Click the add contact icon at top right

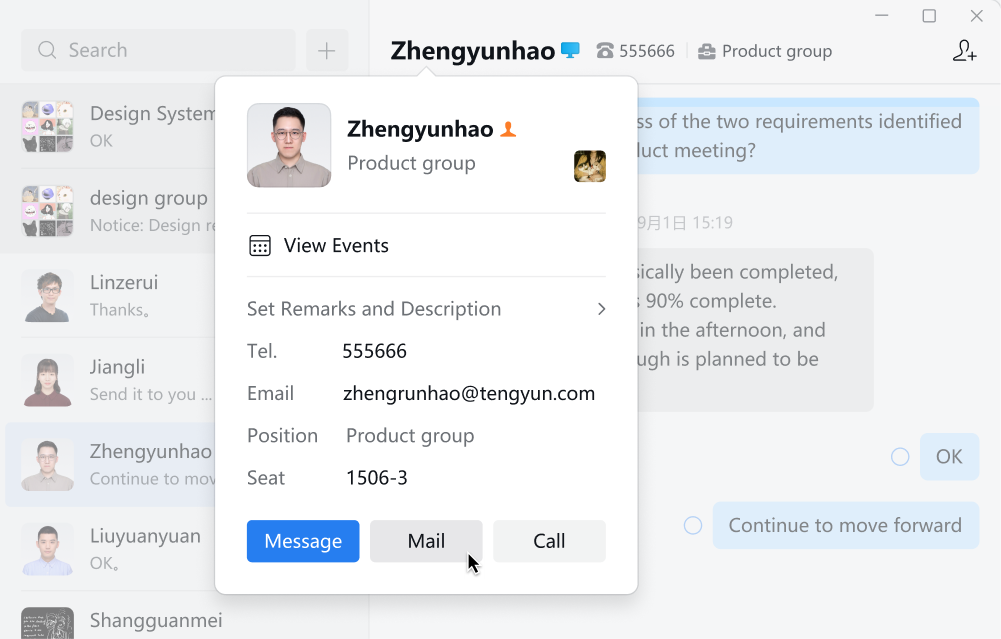coord(964,50)
